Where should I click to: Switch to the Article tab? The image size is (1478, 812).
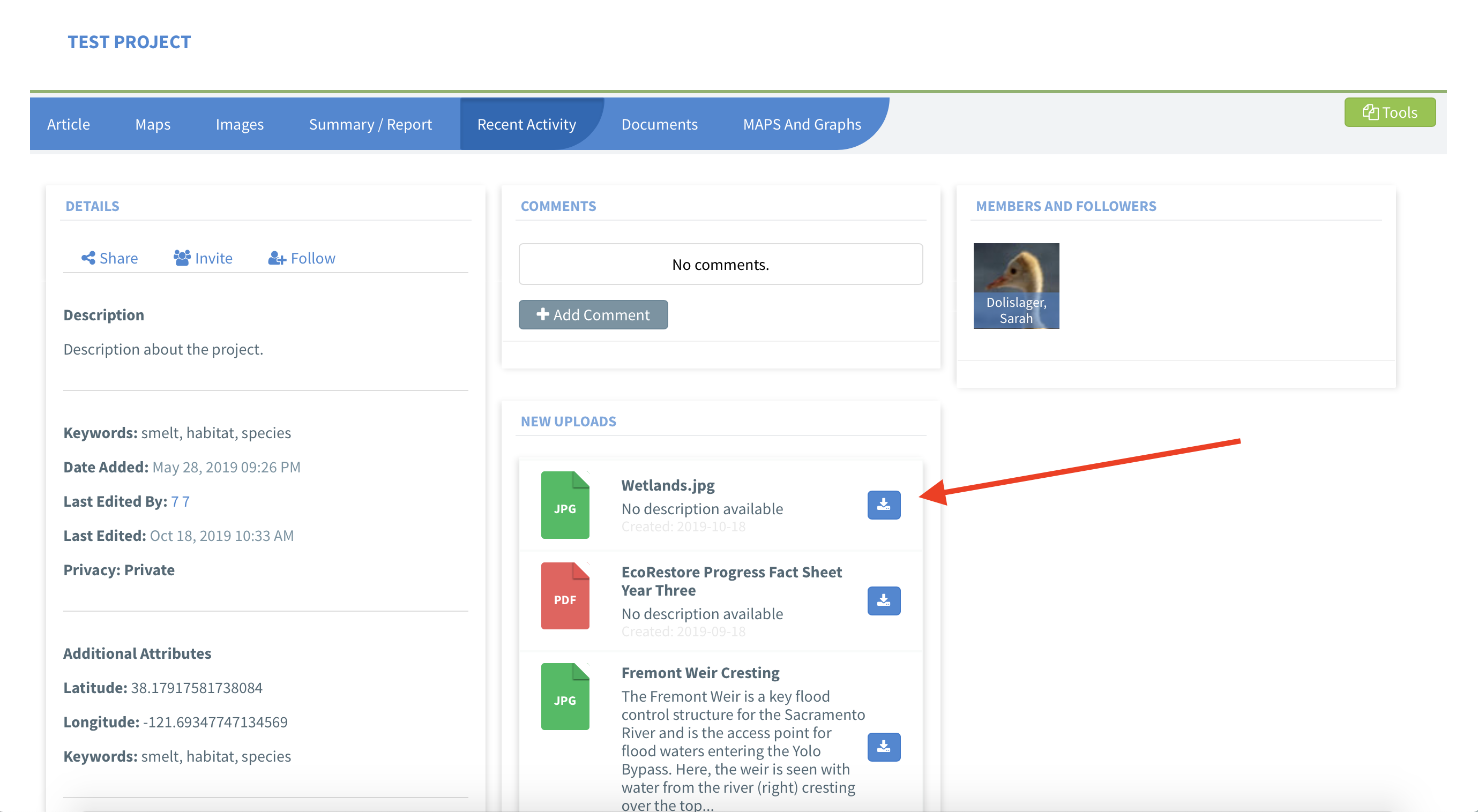click(x=68, y=124)
